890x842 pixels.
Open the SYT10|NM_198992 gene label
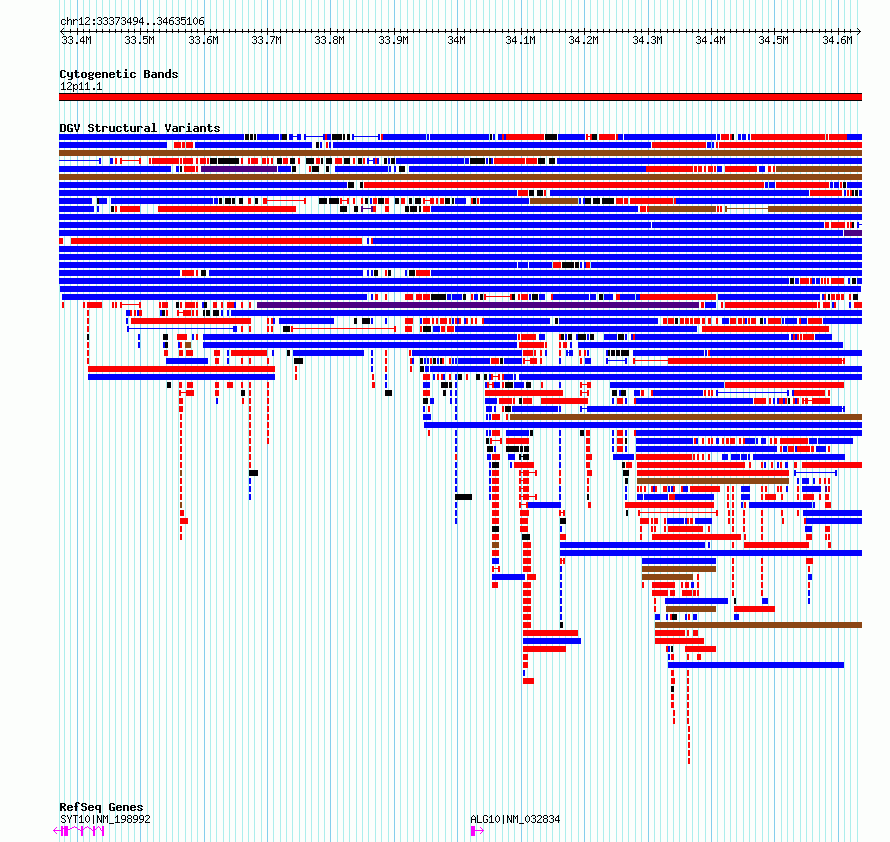pyautogui.click(x=105, y=819)
